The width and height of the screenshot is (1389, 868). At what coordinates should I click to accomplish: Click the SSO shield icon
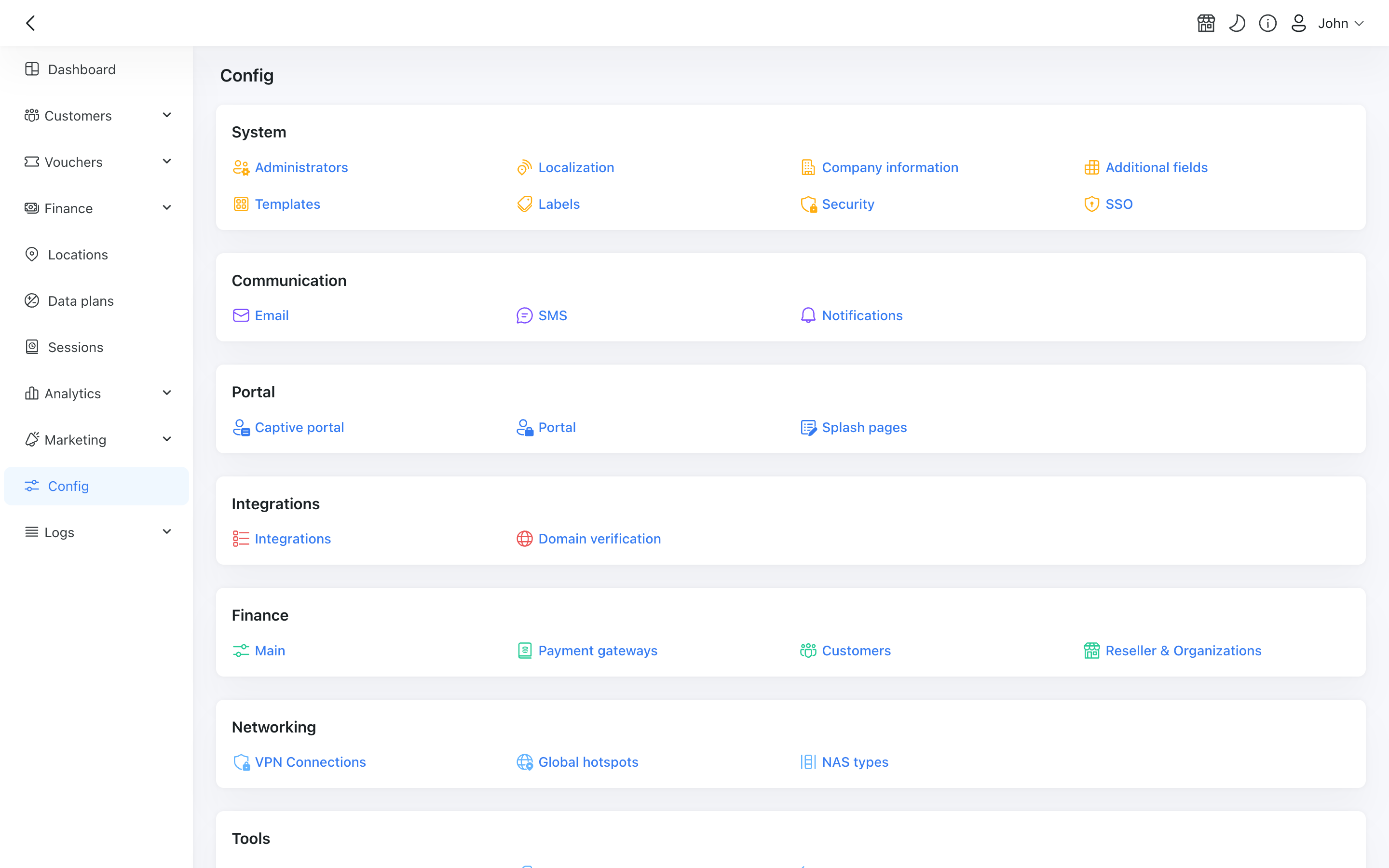1092,204
